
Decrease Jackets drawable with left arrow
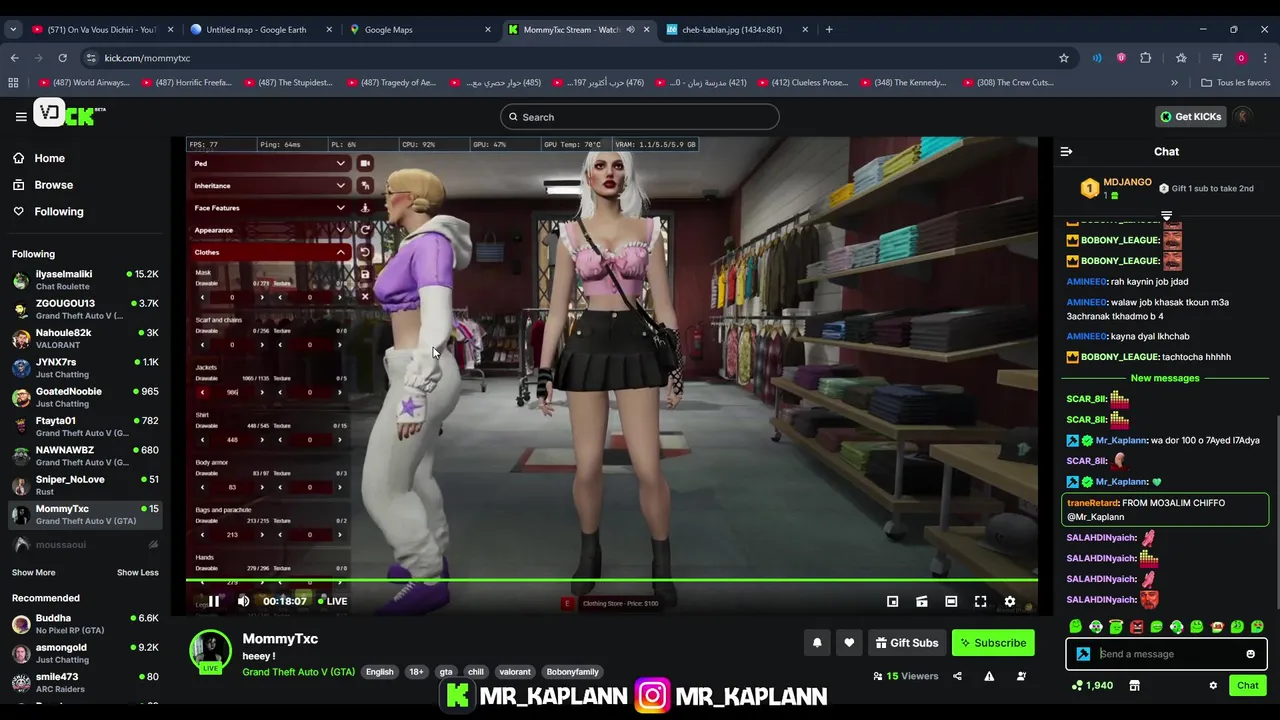(202, 392)
